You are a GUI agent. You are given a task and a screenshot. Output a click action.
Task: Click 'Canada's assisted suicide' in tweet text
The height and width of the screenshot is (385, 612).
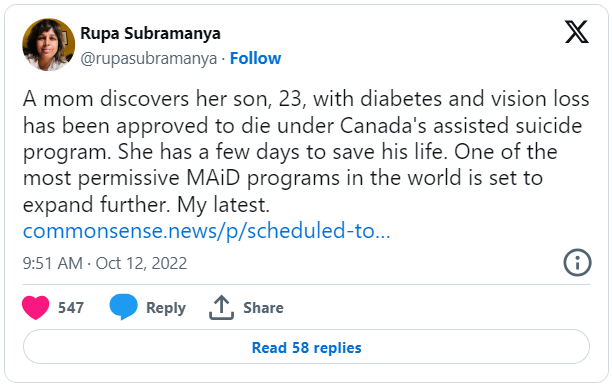tap(461, 125)
